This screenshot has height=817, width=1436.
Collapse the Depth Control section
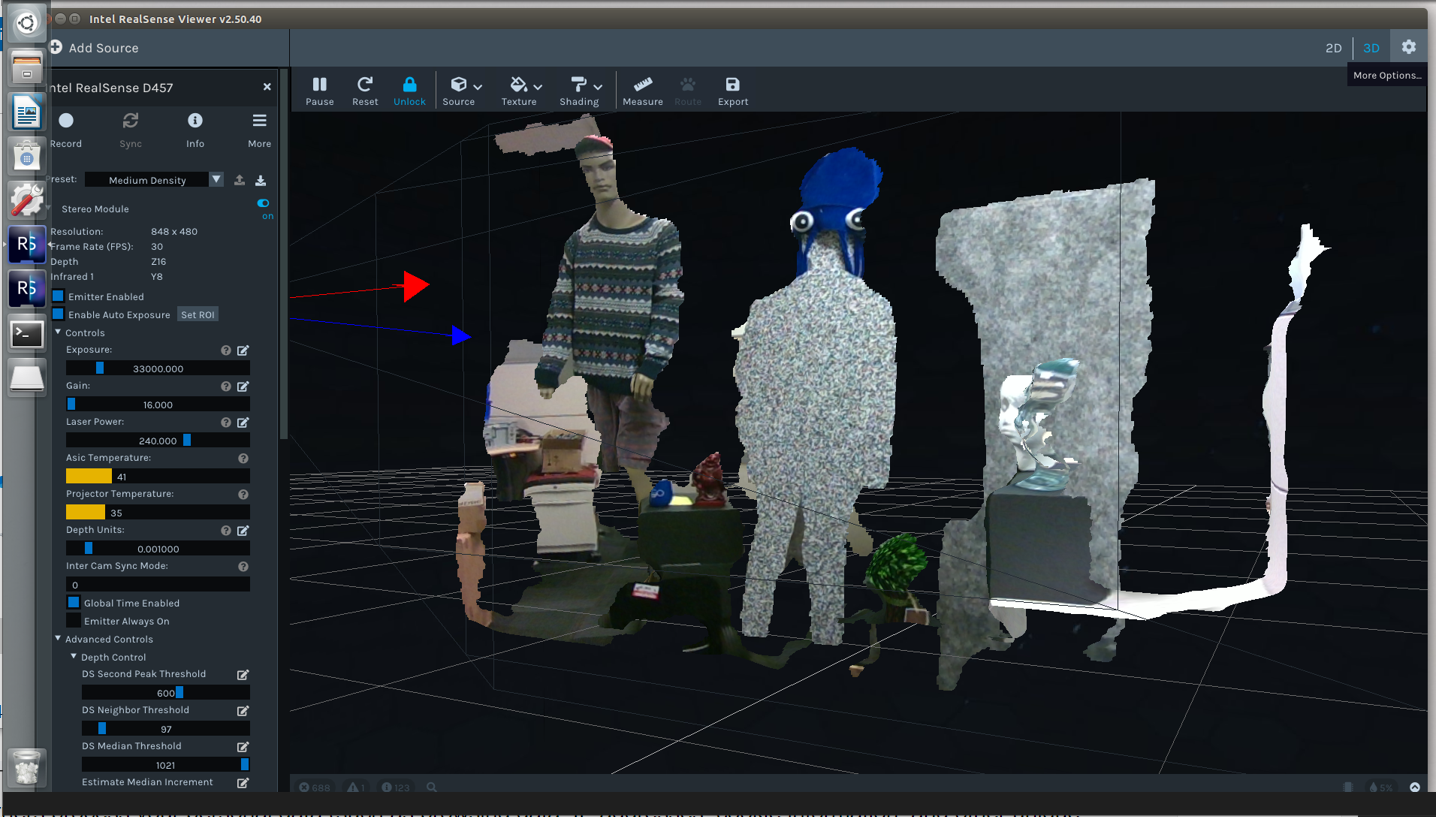[72, 656]
